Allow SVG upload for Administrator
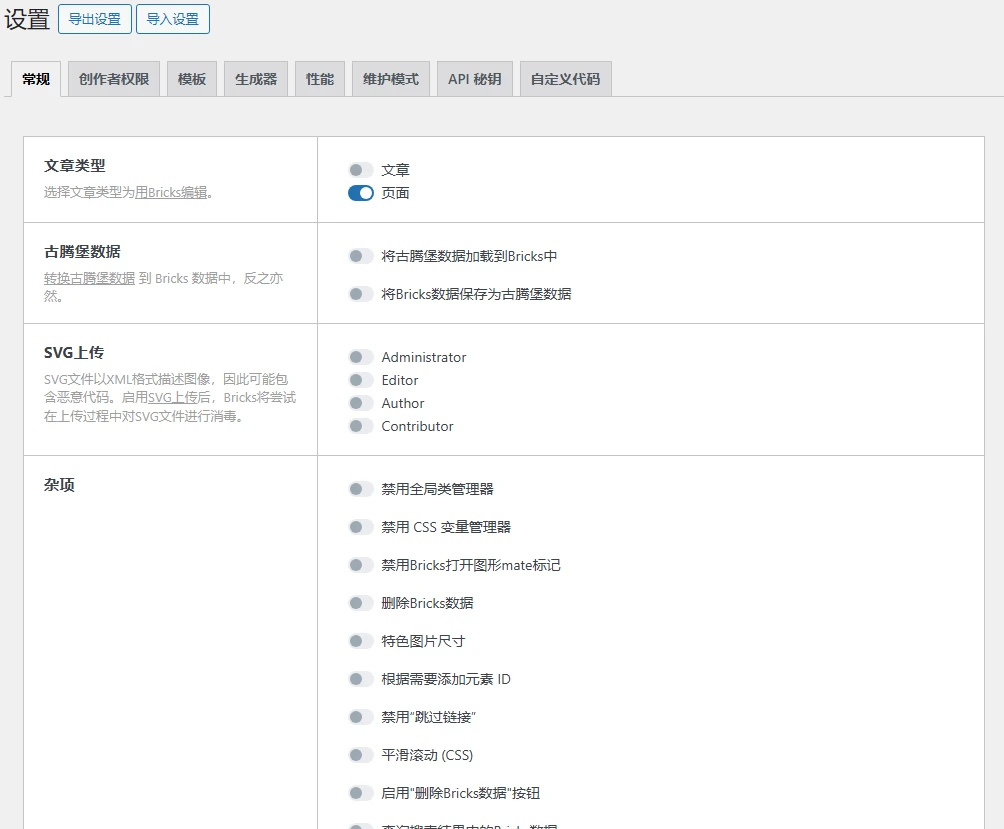This screenshot has width=1004, height=829. (x=360, y=357)
